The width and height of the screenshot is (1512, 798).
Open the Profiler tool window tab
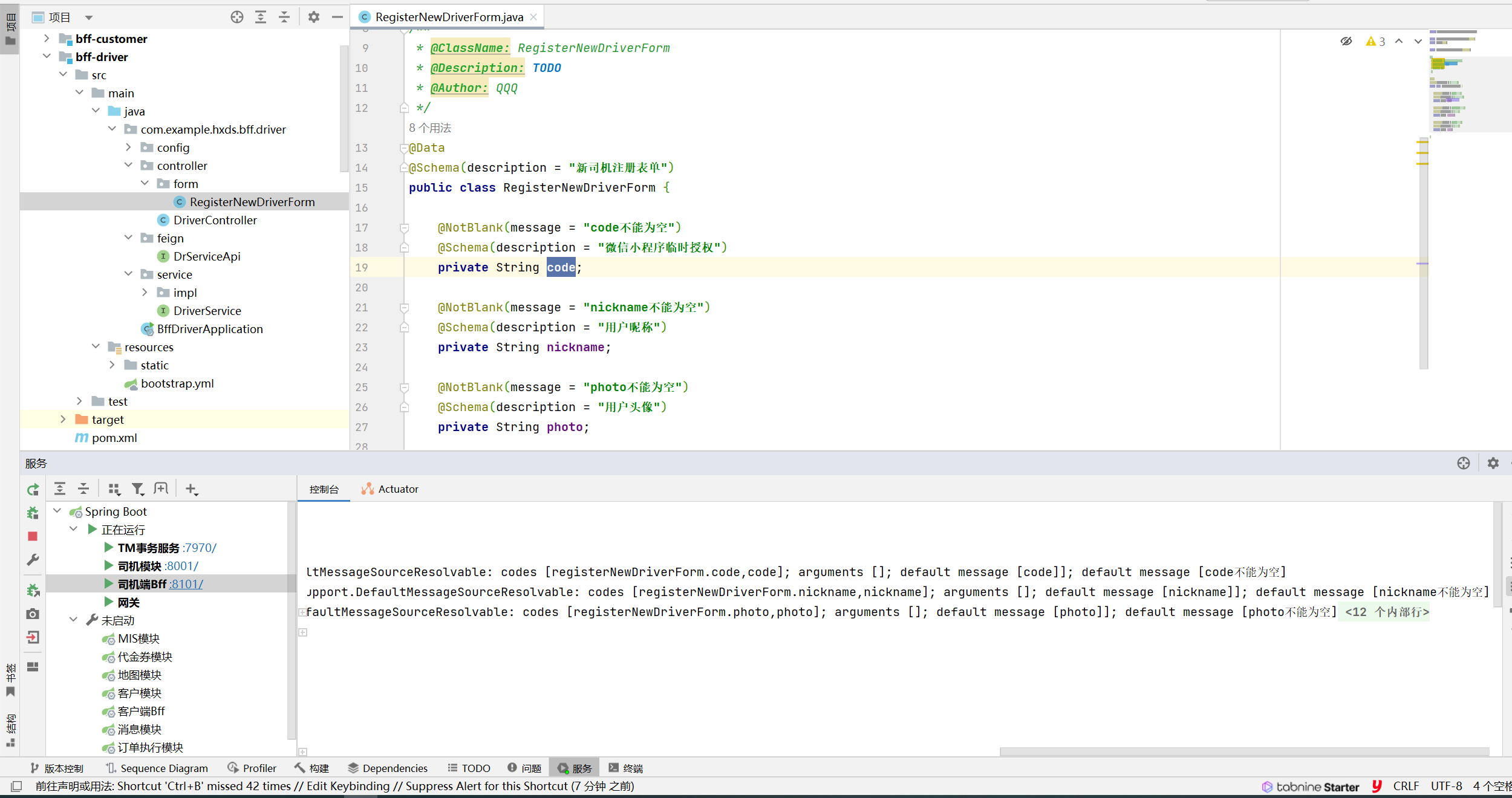pyautogui.click(x=252, y=768)
